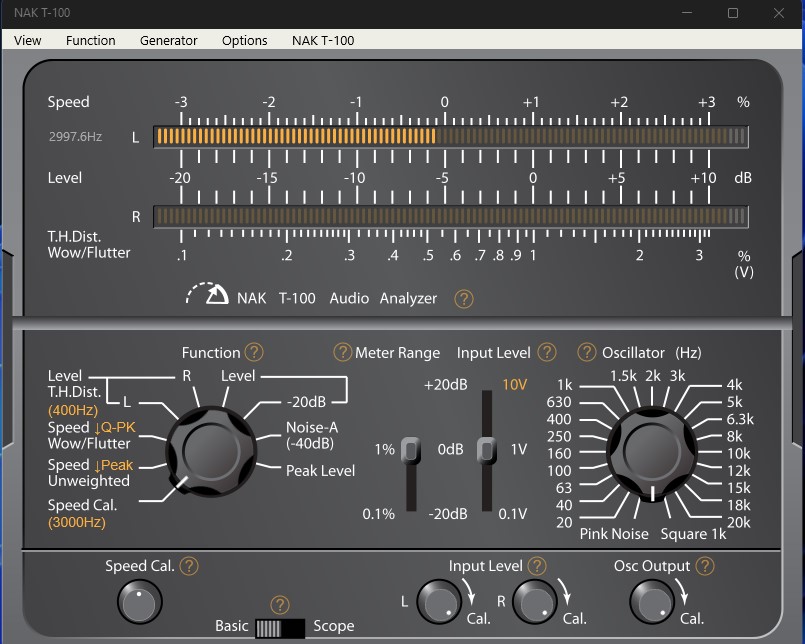805x644 pixels.
Task: Open help next to the Speed Cal. knob heading
Action: point(189,566)
